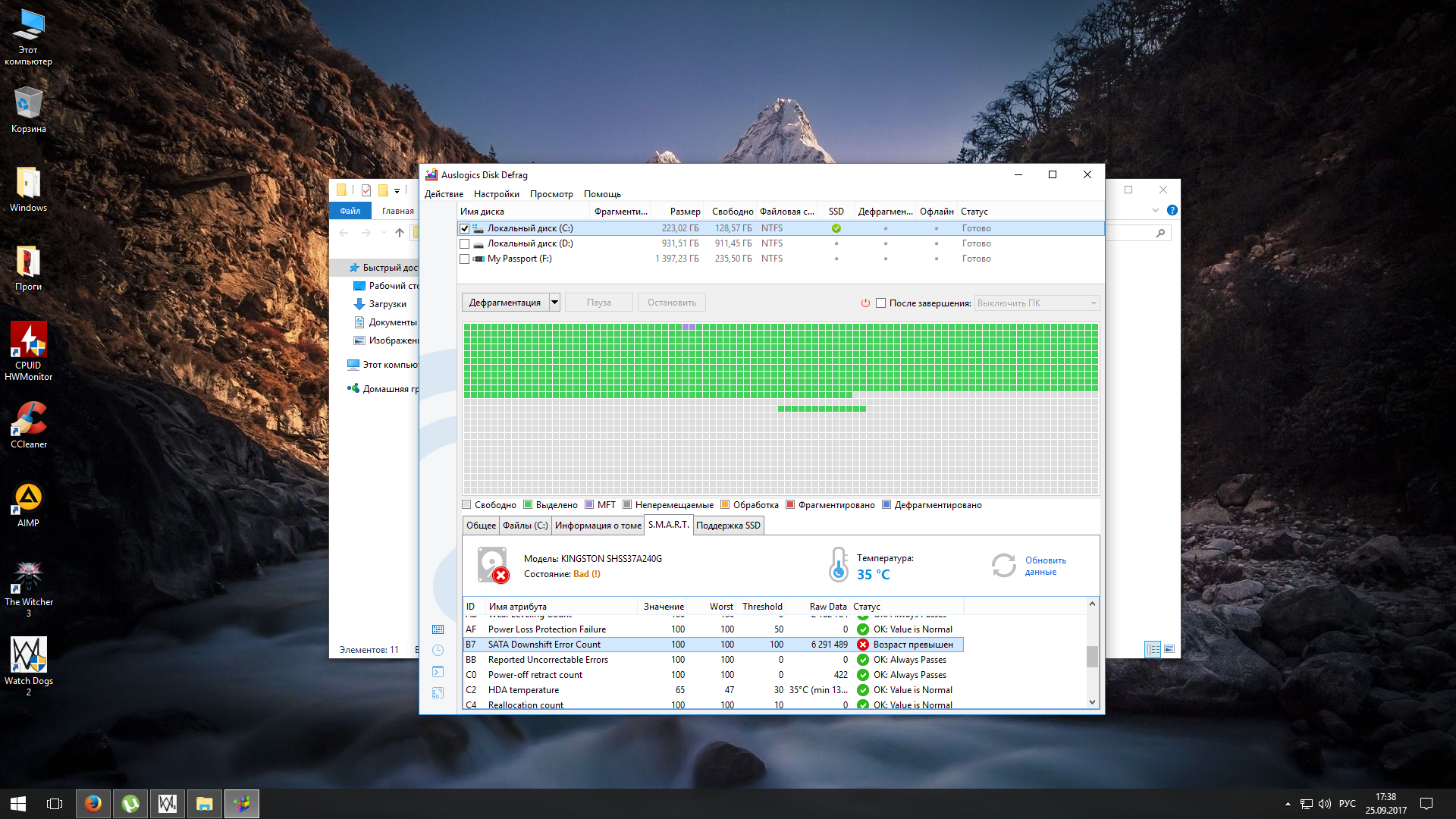This screenshot has width=1456, height=819.
Task: Click the circular refresh arrows icon
Action: coord(1003,566)
